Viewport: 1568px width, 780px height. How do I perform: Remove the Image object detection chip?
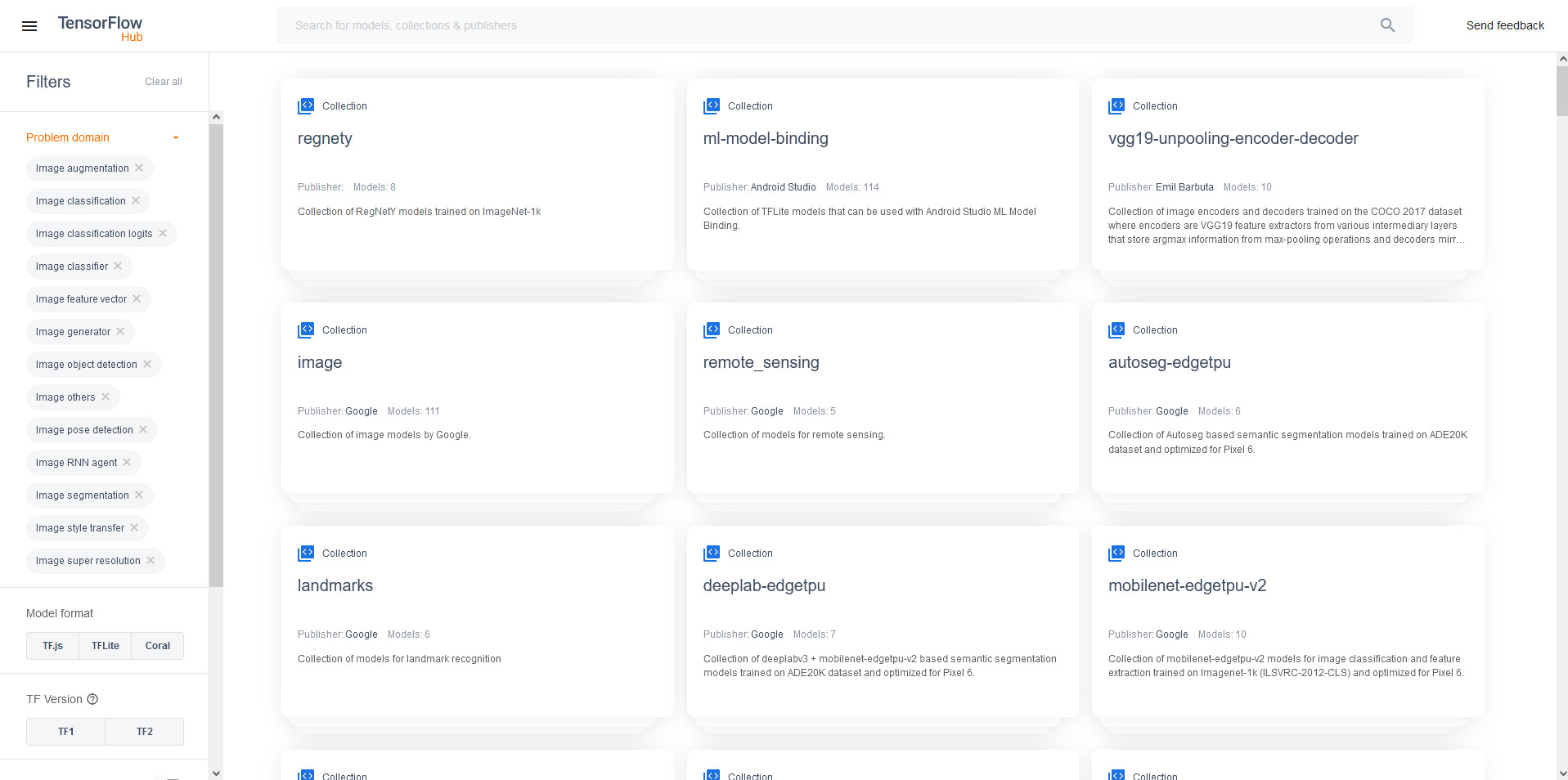(x=147, y=364)
